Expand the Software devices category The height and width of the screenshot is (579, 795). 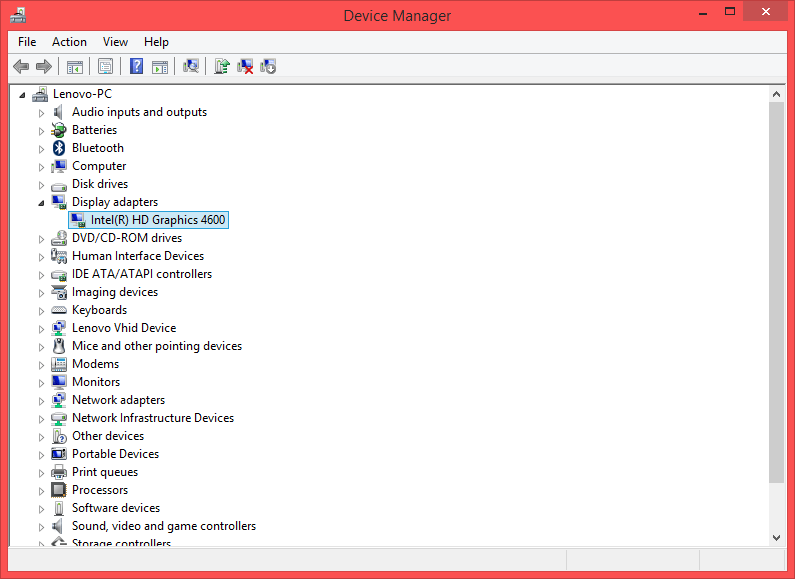point(42,509)
